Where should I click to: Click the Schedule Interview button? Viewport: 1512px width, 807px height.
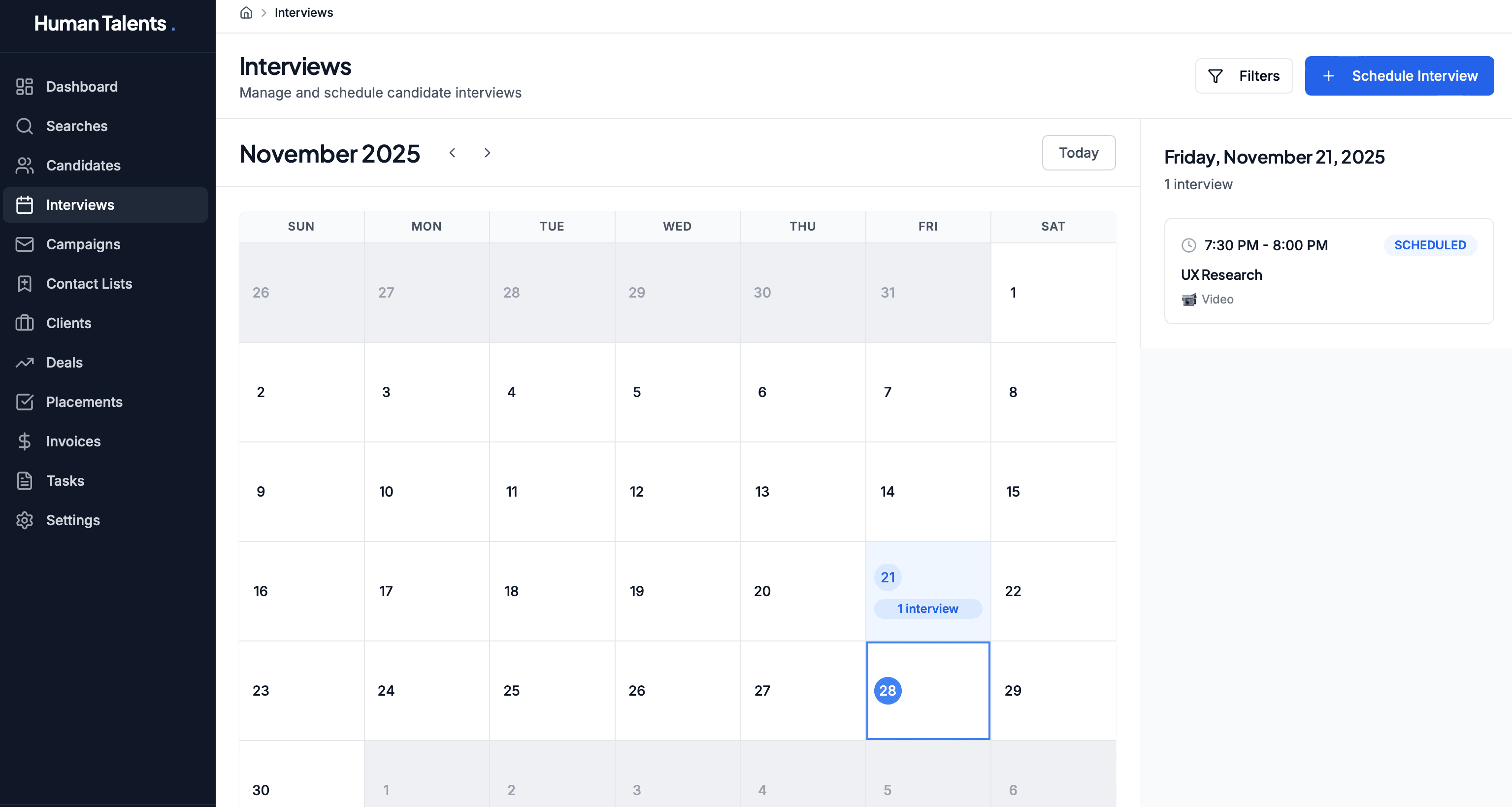tap(1399, 76)
